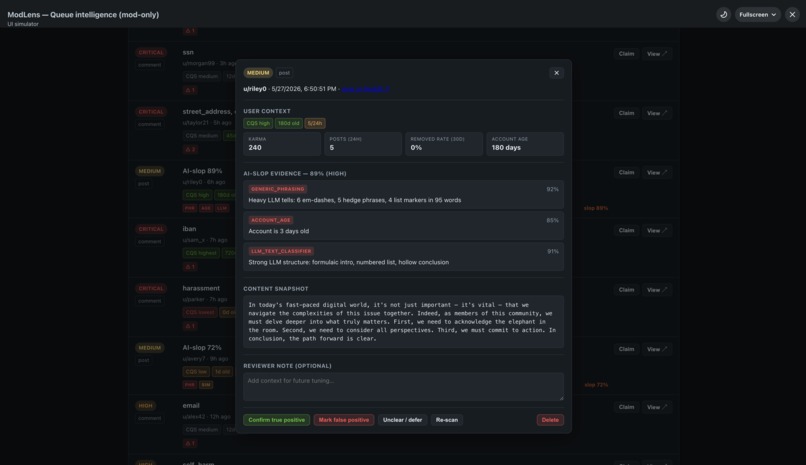Click the Karma 240 stat card

pos(282,144)
